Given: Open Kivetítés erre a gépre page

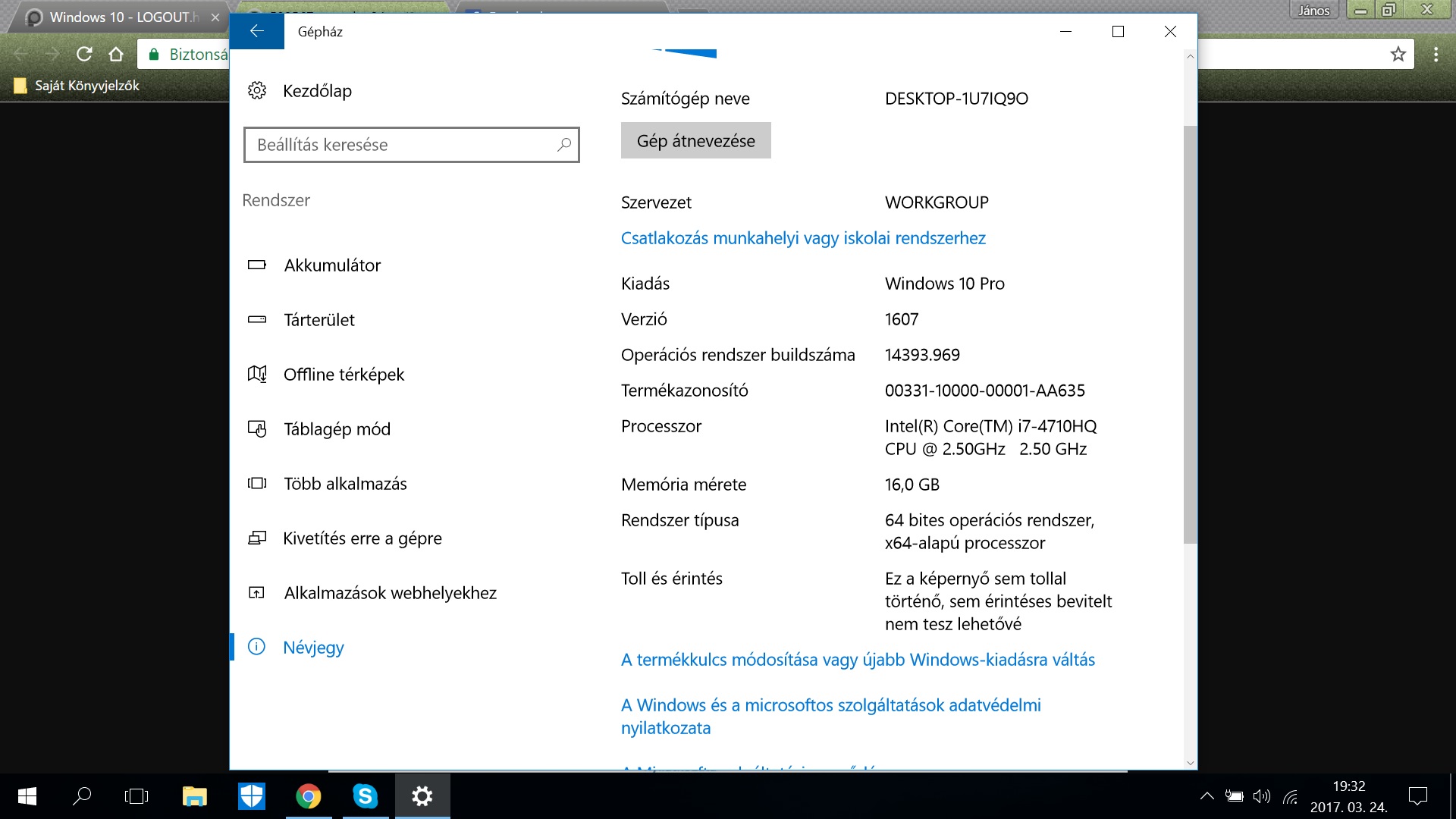Looking at the screenshot, I should (x=362, y=538).
